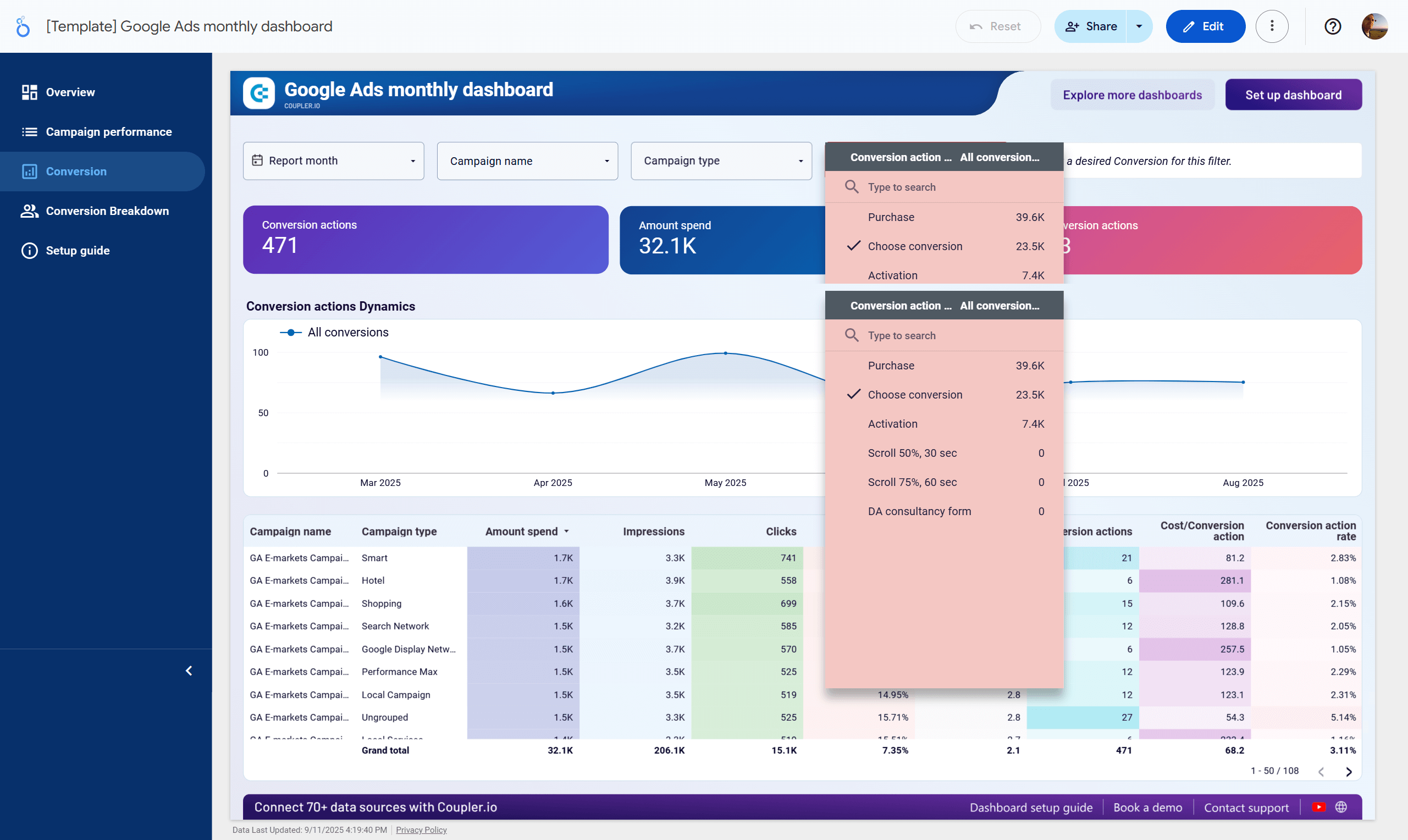This screenshot has width=1408, height=840.
Task: Click the May 2025 data point on chart
Action: (726, 353)
